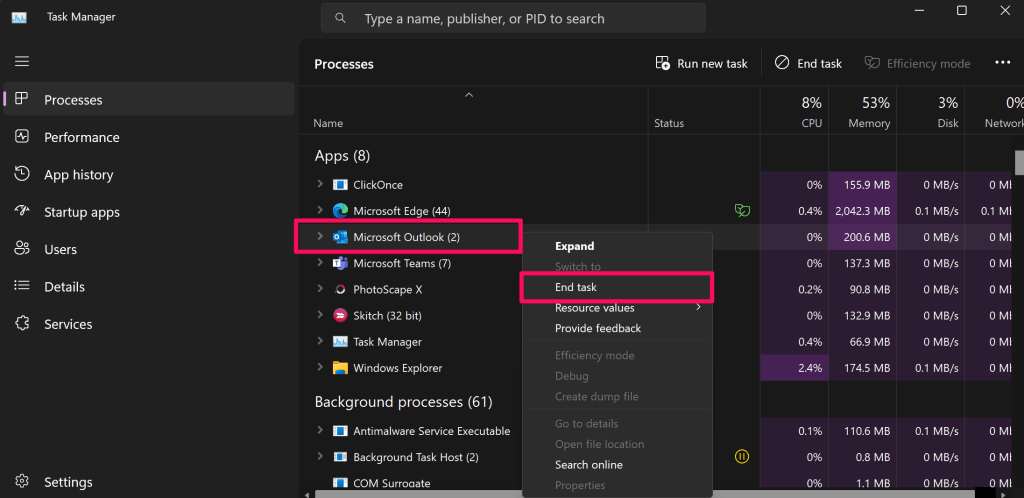
Task: Open Task Manager Settings
Action: click(68, 481)
